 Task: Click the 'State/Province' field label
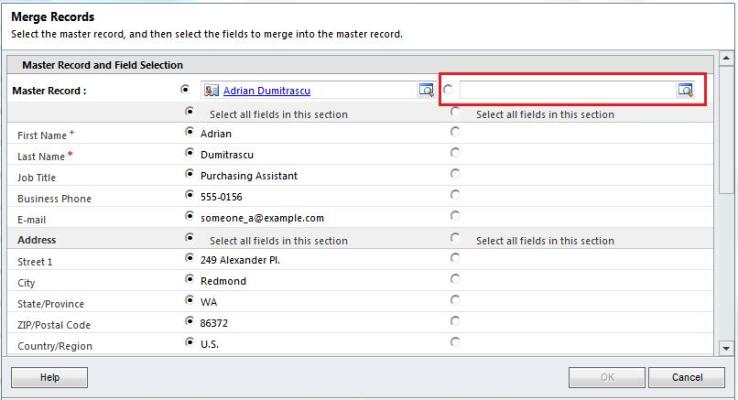(51, 304)
